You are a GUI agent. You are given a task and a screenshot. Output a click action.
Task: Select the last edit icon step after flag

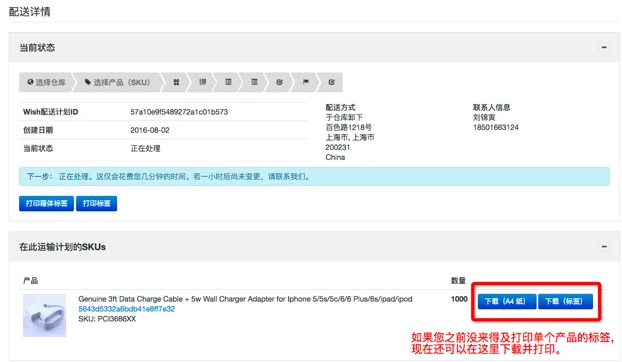point(331,82)
